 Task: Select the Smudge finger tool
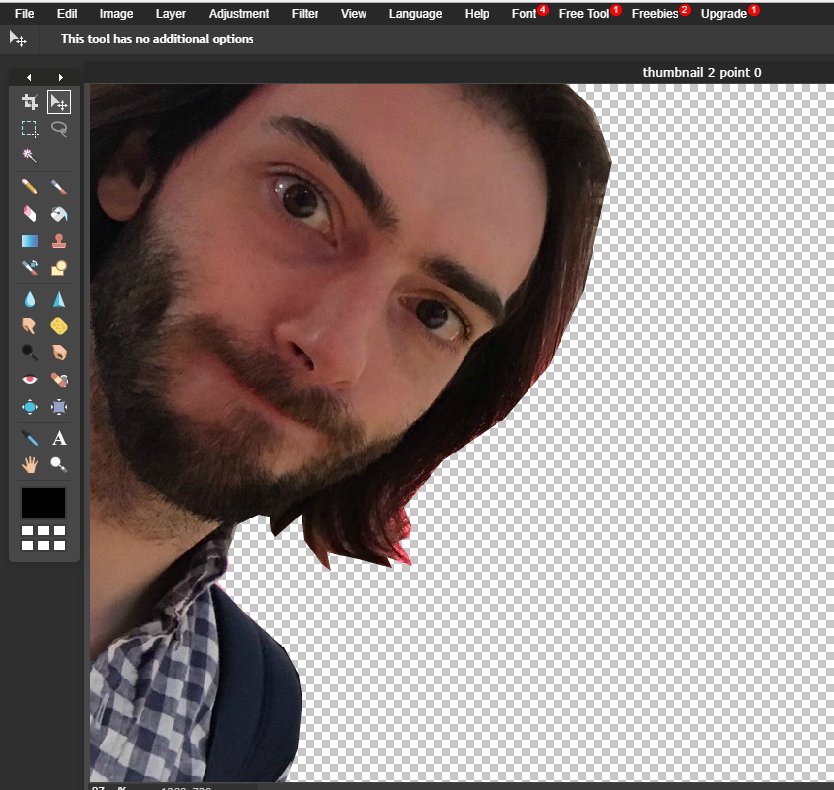tap(30, 326)
